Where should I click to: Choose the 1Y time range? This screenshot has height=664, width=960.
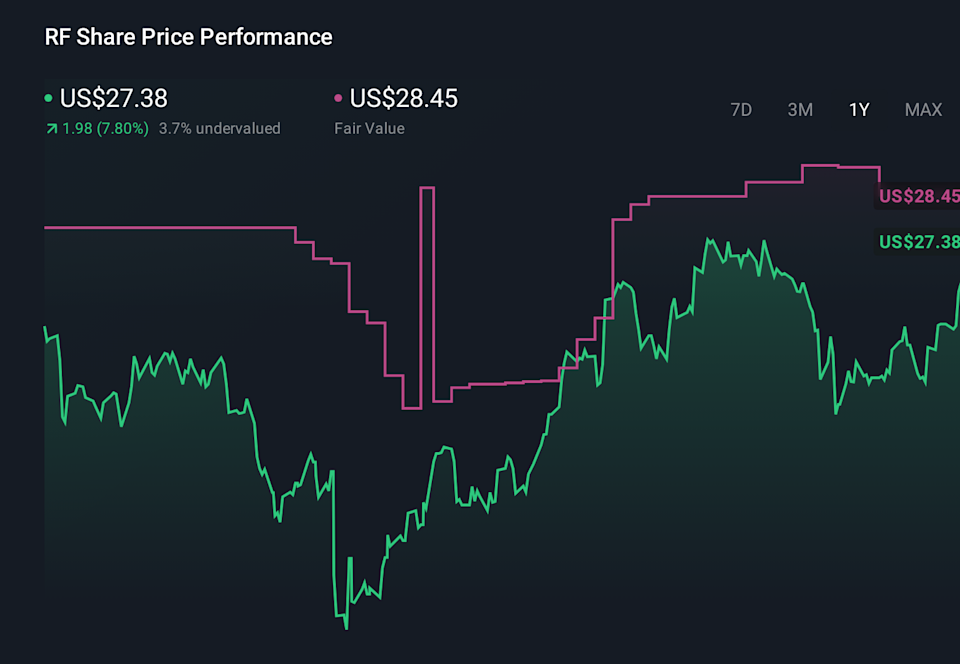(859, 110)
